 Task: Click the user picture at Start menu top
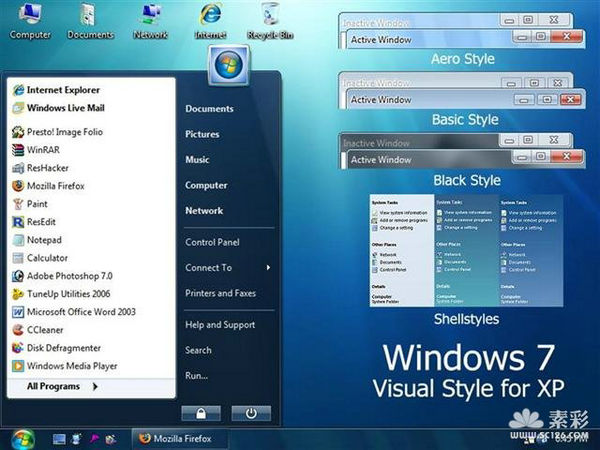(x=228, y=65)
